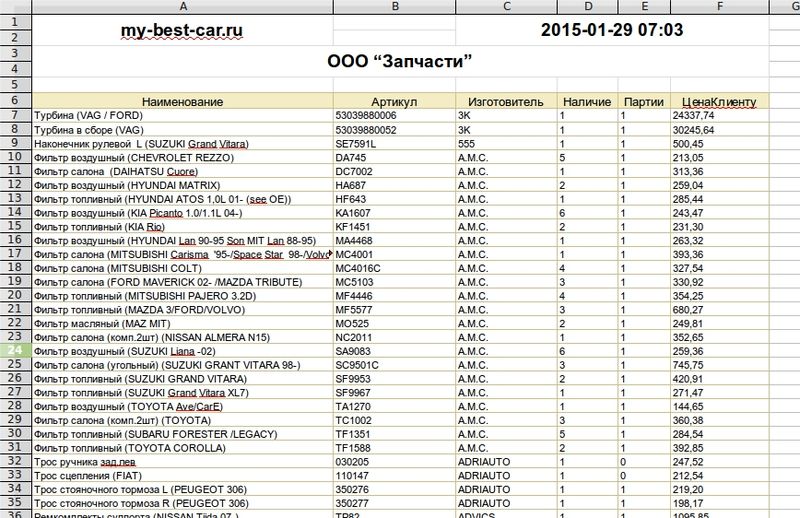Select cell Турбина в сборе (VAG)
Screen dimensions: 800x518
tap(183, 130)
